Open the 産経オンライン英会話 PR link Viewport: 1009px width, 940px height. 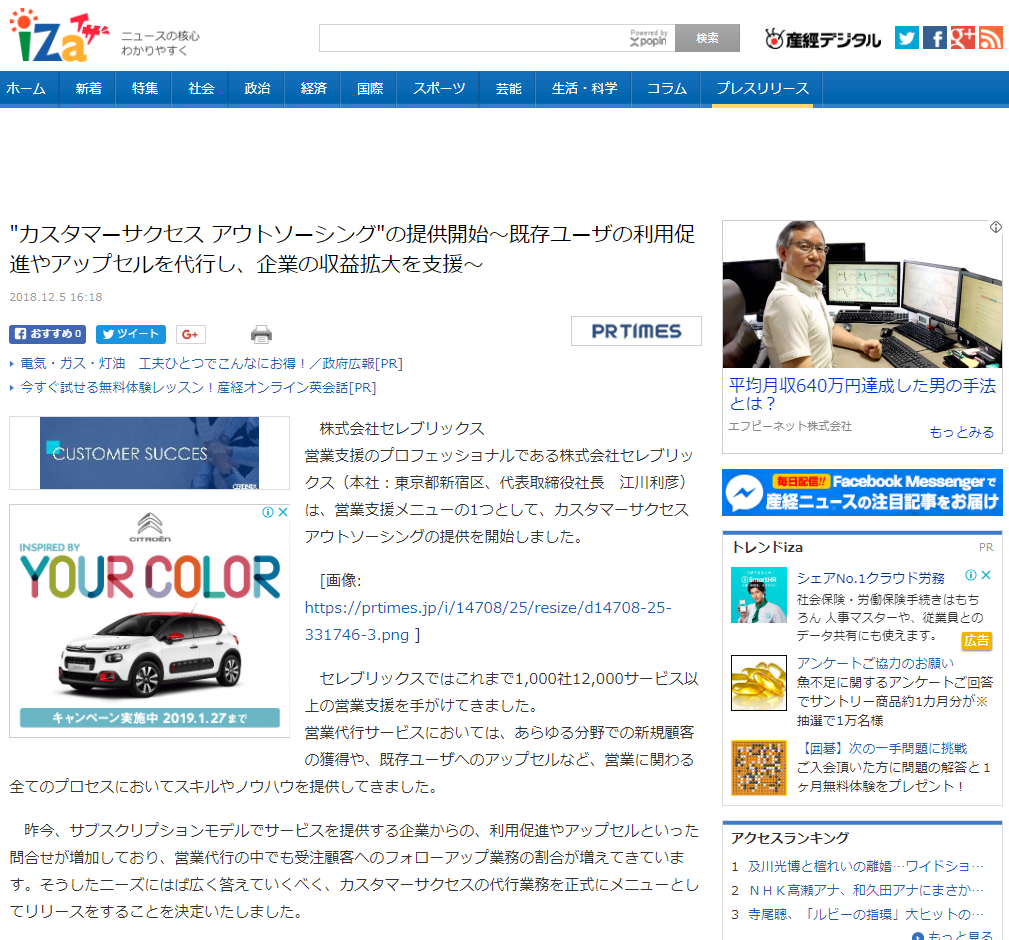pos(198,387)
